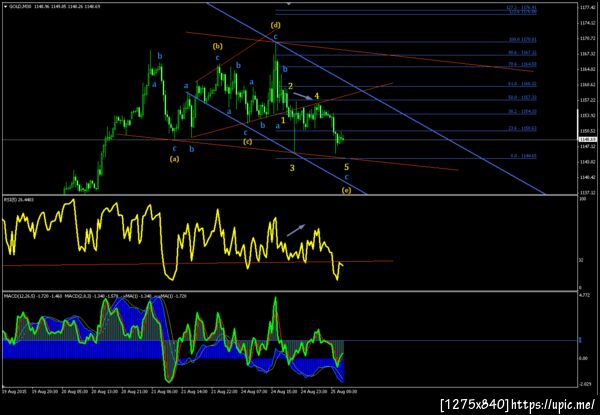Select the yellow wave number 1 label
This screenshot has width=600, height=415.
(283, 120)
